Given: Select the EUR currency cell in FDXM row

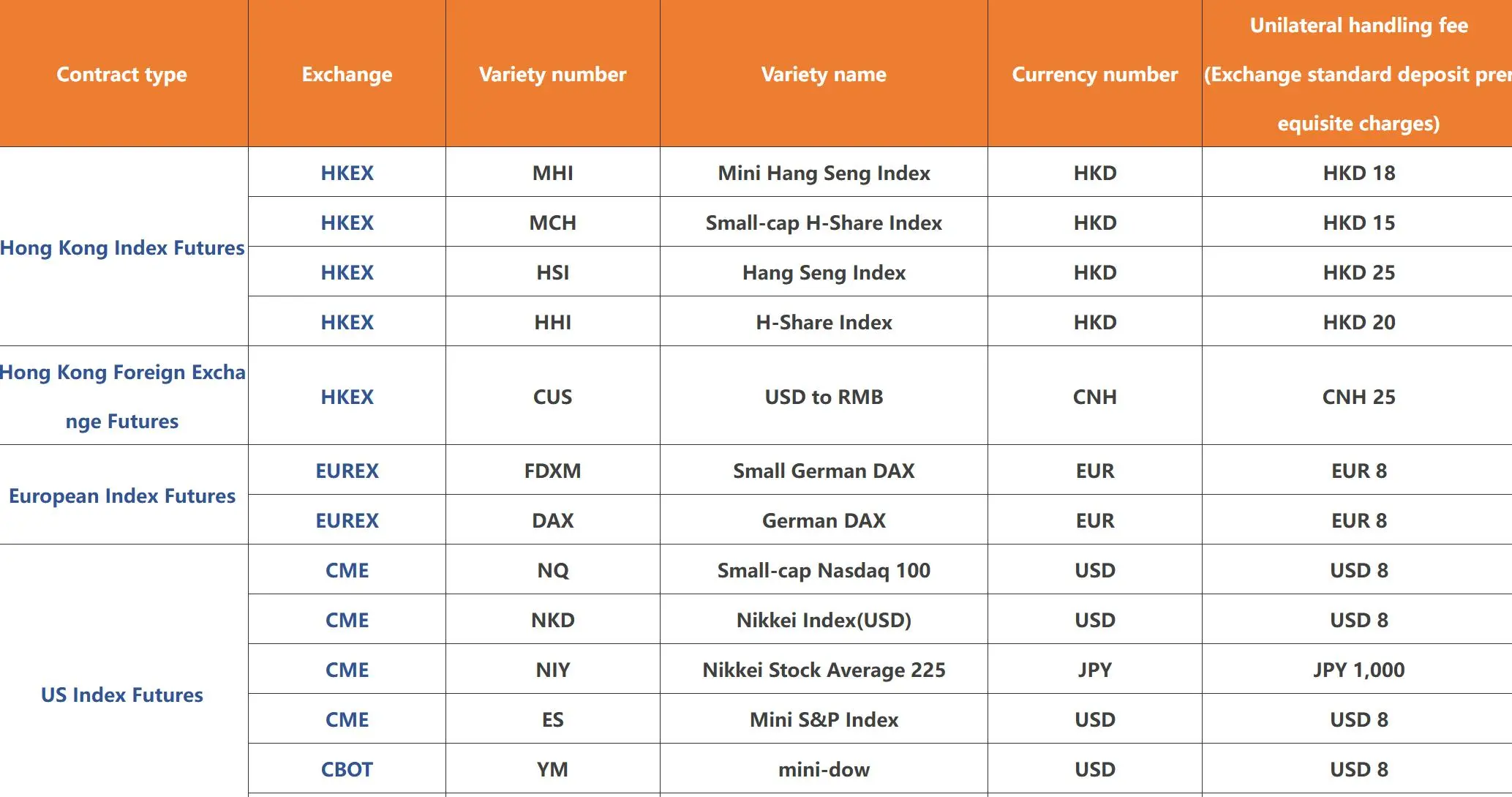Looking at the screenshot, I should (1095, 471).
